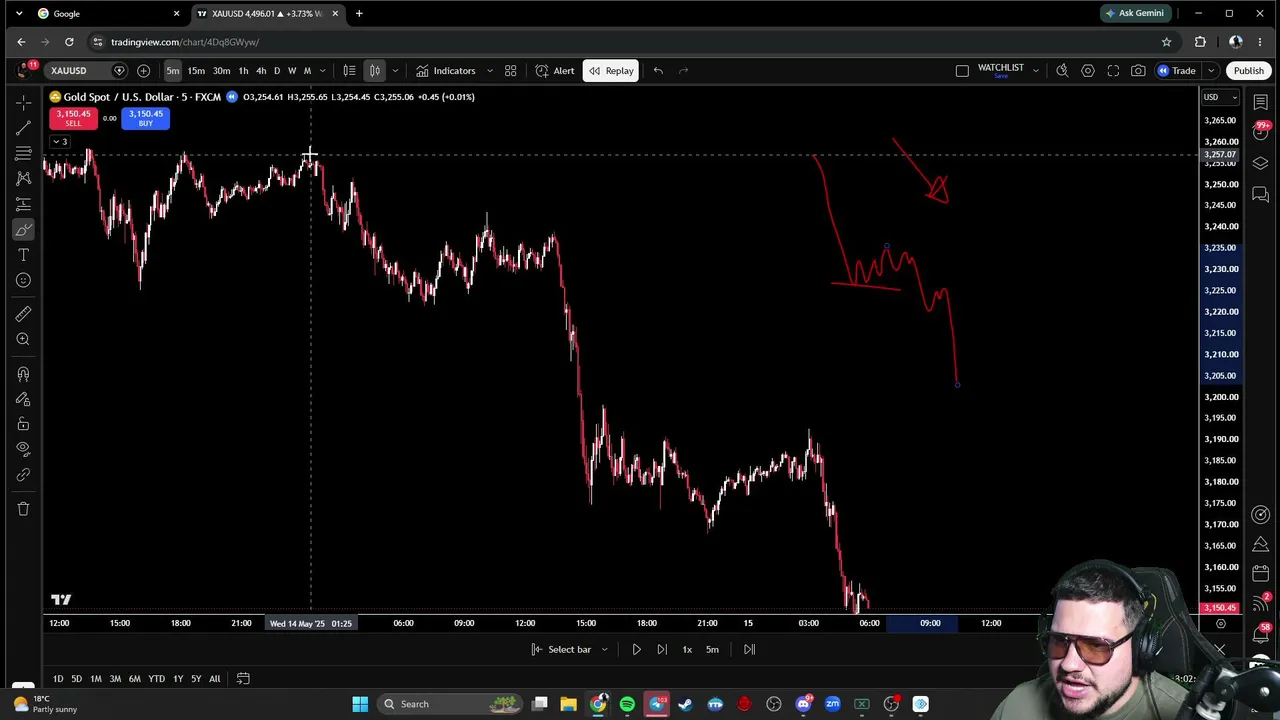Enter fullscreen mode

[x=1113, y=71]
